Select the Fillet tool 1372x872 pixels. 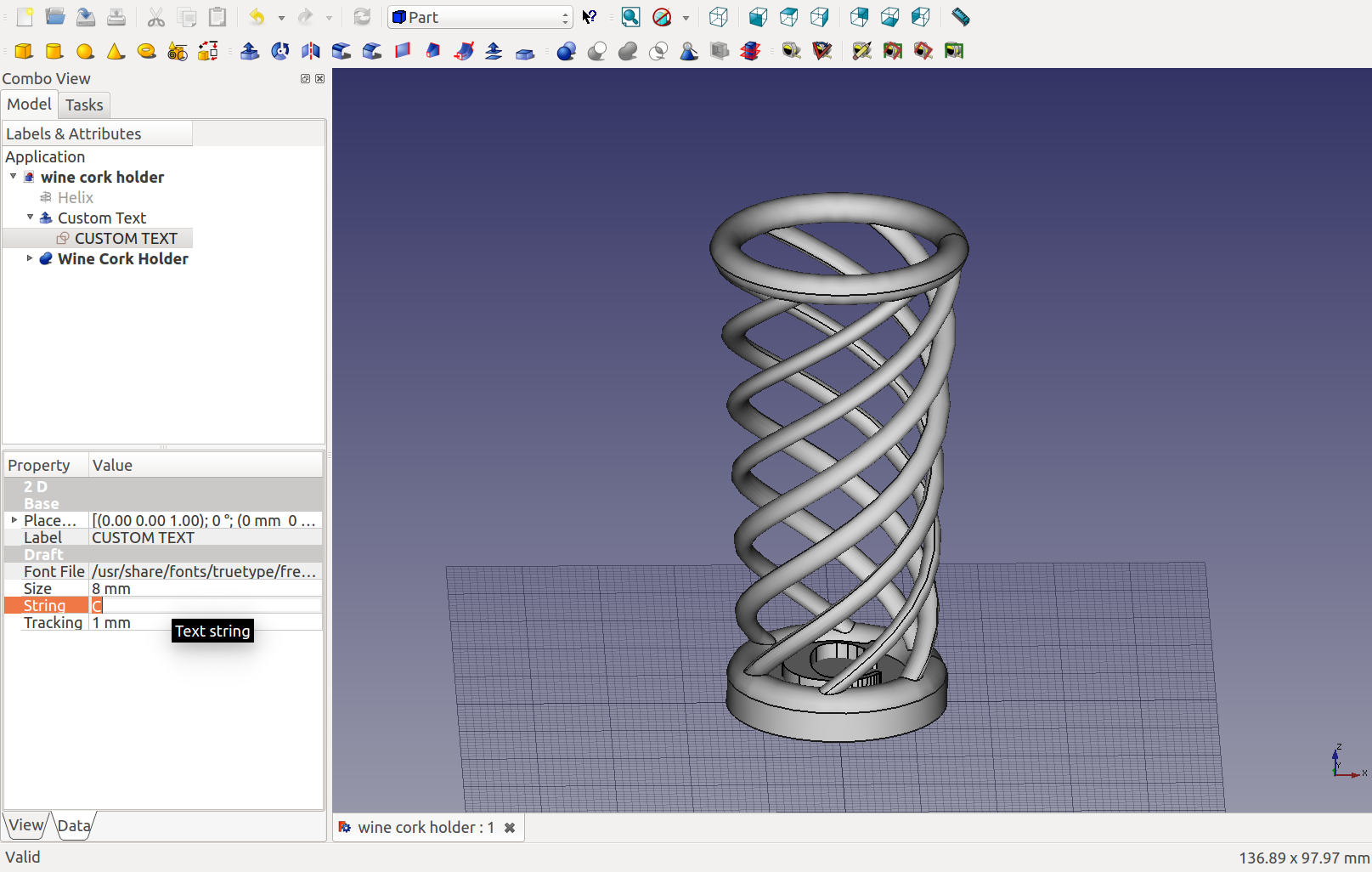[342, 51]
